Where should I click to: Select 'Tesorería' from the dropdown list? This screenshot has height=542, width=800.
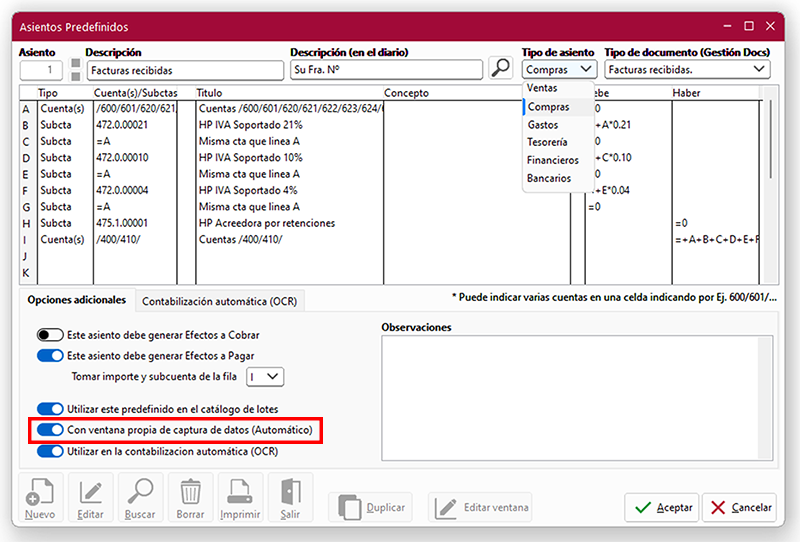tap(547, 142)
